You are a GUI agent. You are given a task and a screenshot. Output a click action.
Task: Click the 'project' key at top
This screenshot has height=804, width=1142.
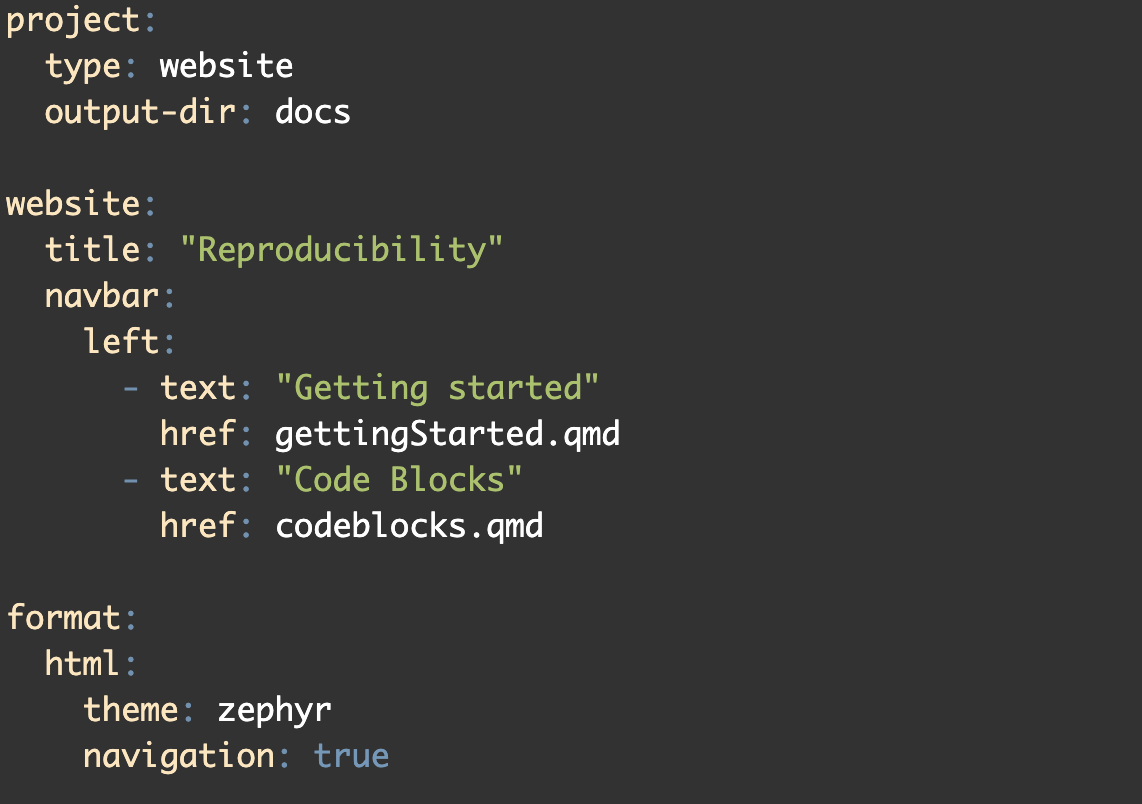(74, 21)
